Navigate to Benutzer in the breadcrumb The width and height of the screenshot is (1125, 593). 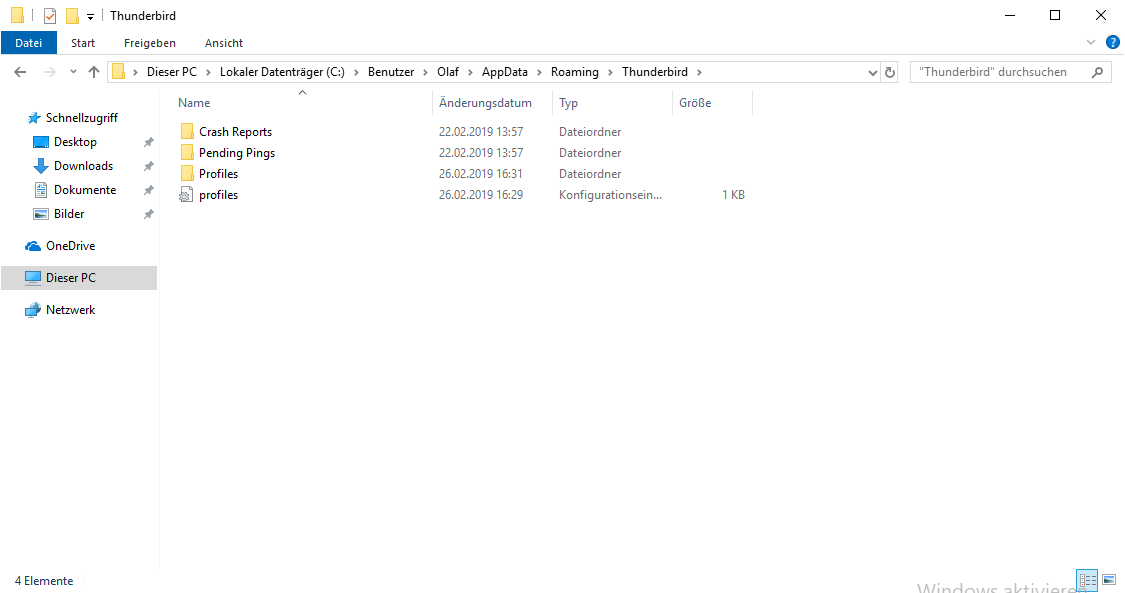(x=391, y=72)
